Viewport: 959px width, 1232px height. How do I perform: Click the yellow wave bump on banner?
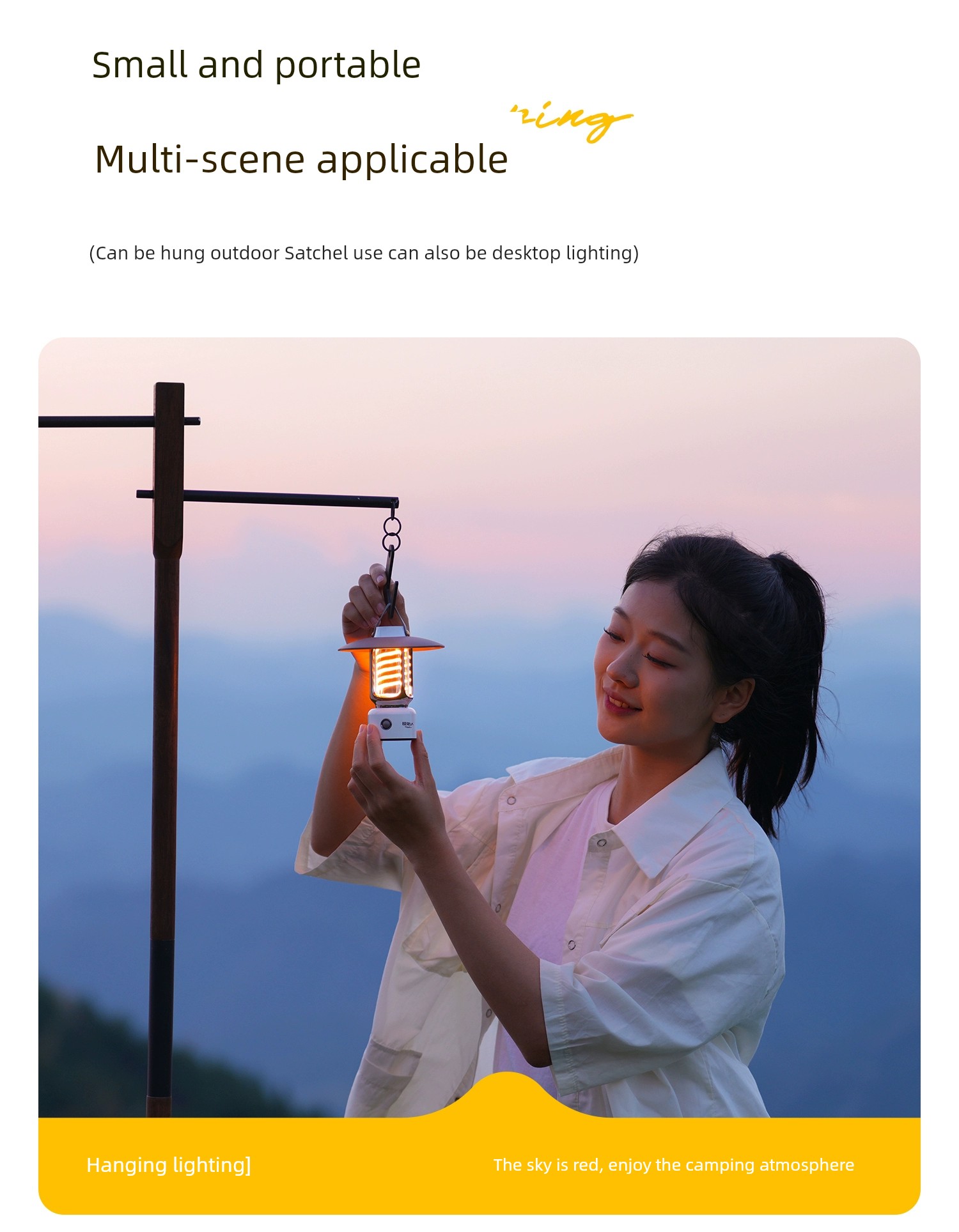click(507, 1096)
